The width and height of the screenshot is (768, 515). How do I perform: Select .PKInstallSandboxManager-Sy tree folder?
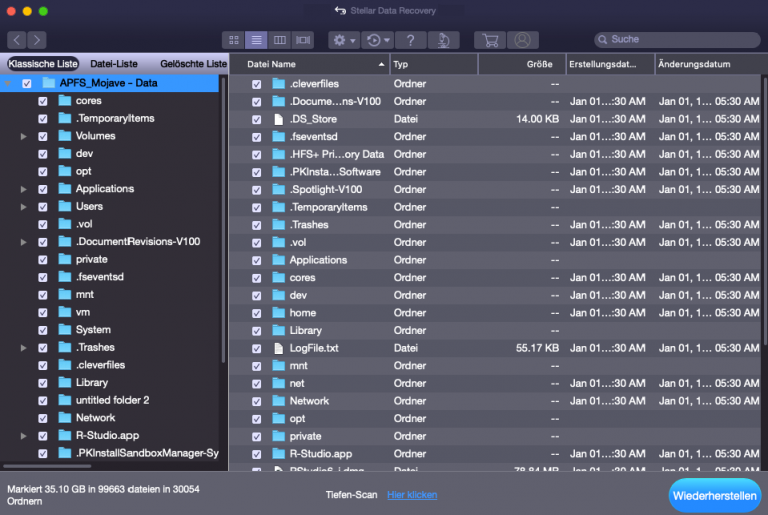click(x=147, y=453)
